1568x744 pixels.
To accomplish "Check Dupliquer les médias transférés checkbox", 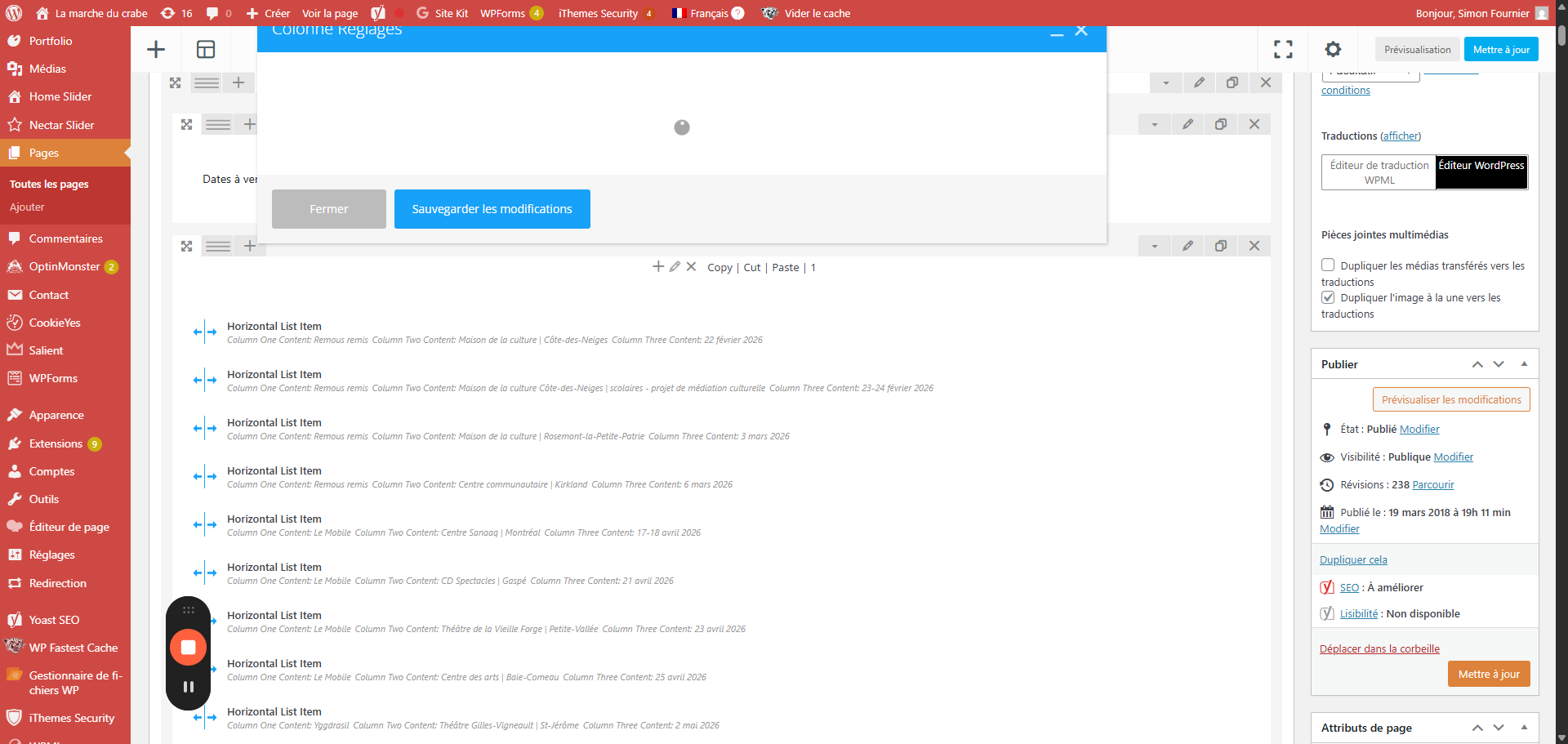I will [x=1328, y=265].
